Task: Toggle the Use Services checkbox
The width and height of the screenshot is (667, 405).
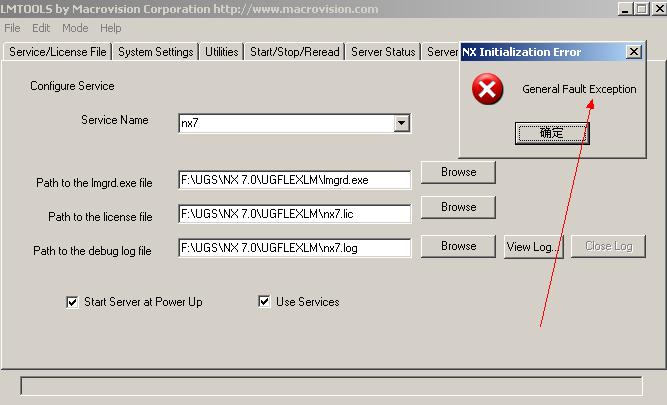Action: point(264,302)
